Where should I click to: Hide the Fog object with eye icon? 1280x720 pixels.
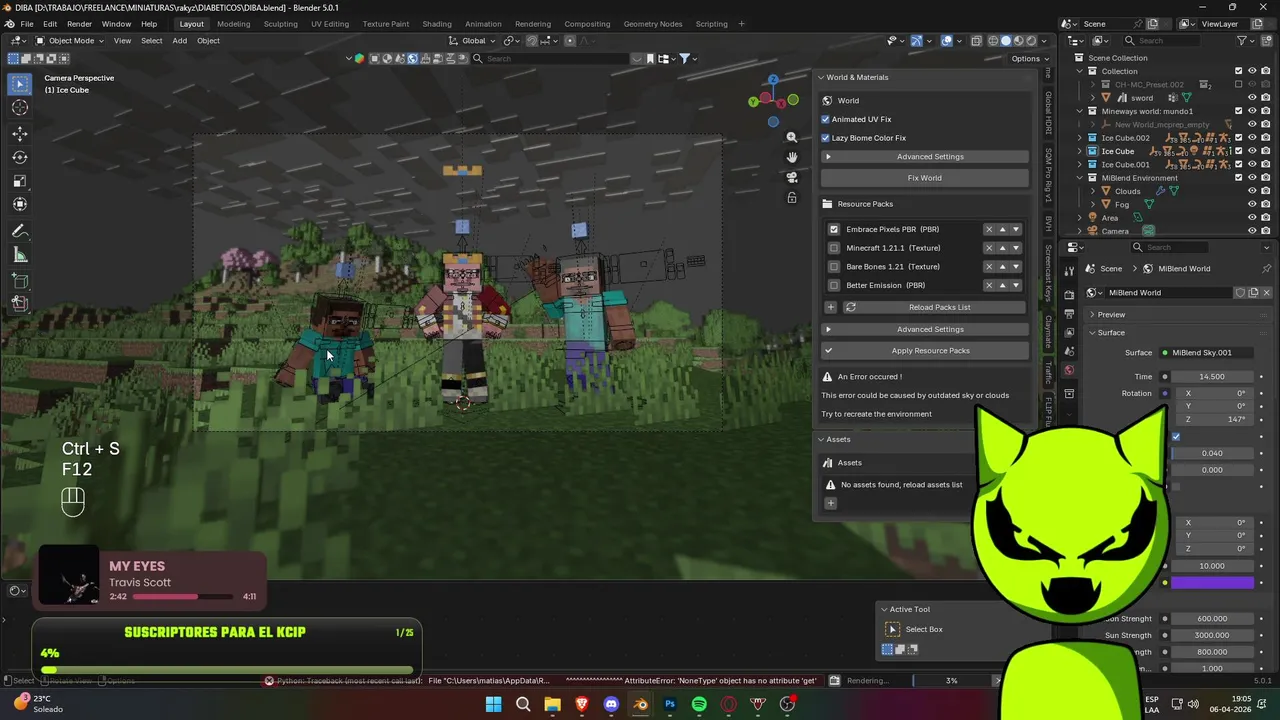pos(1252,204)
